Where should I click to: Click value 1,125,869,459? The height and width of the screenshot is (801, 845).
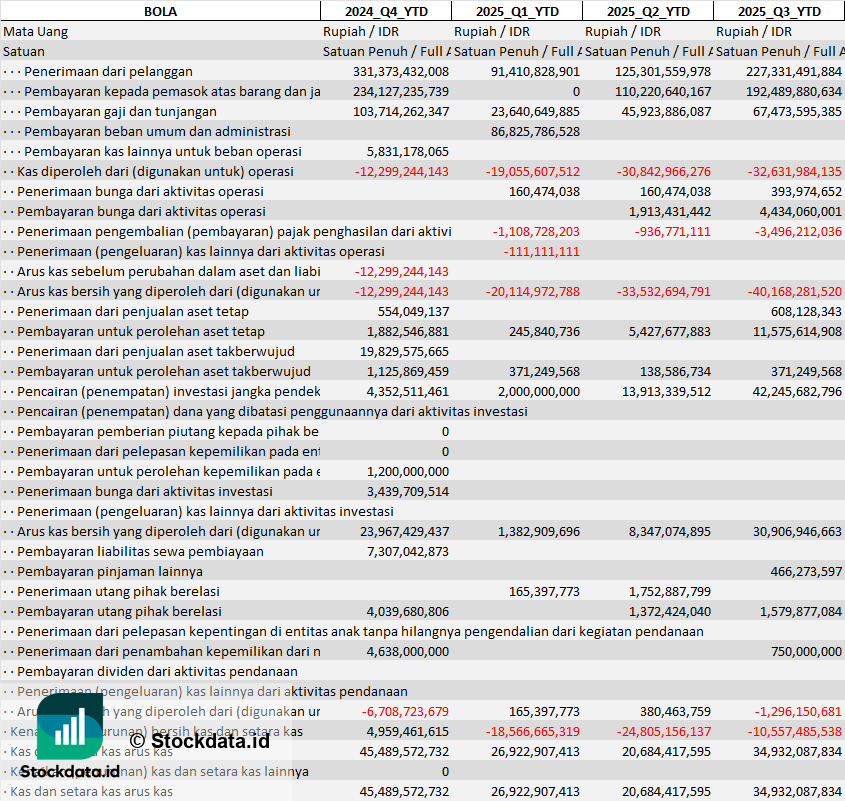point(407,371)
